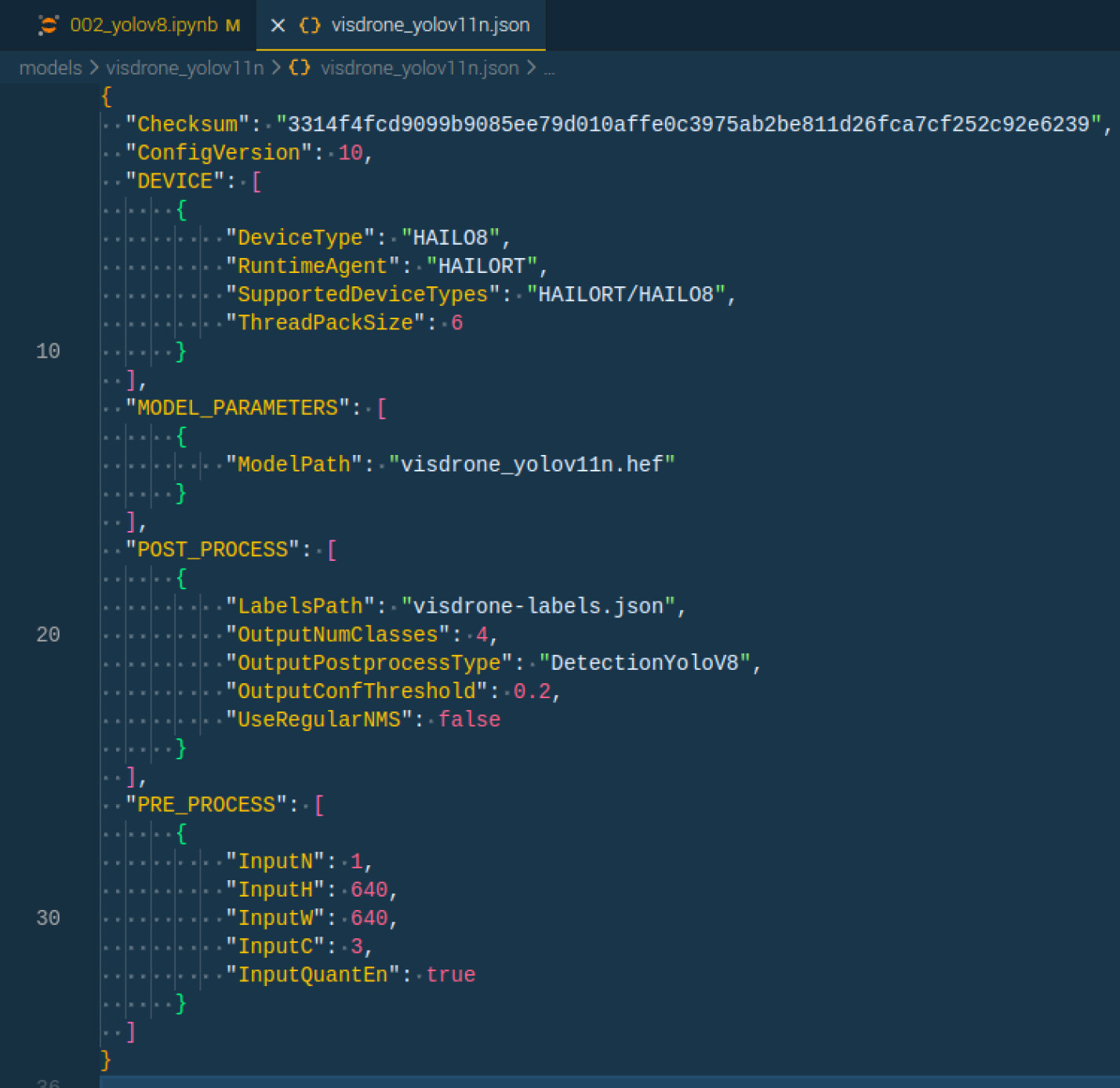Switch to the 002_yolov8.ipynb tab
1120x1088 pixels.
coord(144,25)
